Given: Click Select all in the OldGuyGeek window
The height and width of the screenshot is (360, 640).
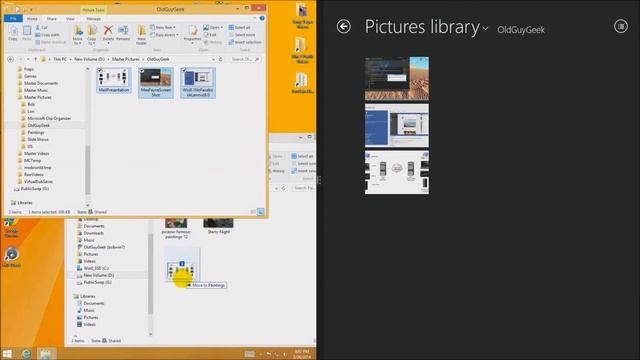Looking at the screenshot, I should (239, 27).
